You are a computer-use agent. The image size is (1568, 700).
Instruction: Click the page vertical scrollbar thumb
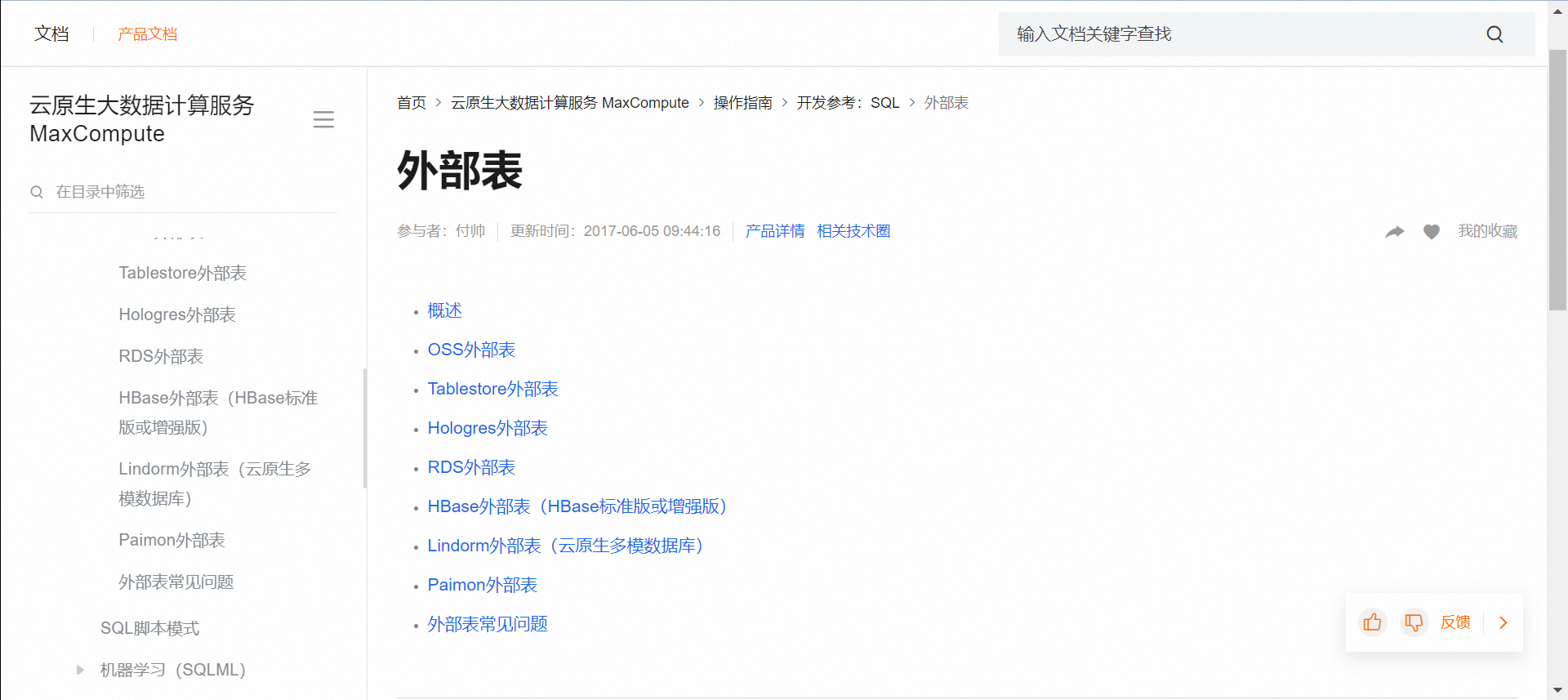pyautogui.click(x=1557, y=180)
